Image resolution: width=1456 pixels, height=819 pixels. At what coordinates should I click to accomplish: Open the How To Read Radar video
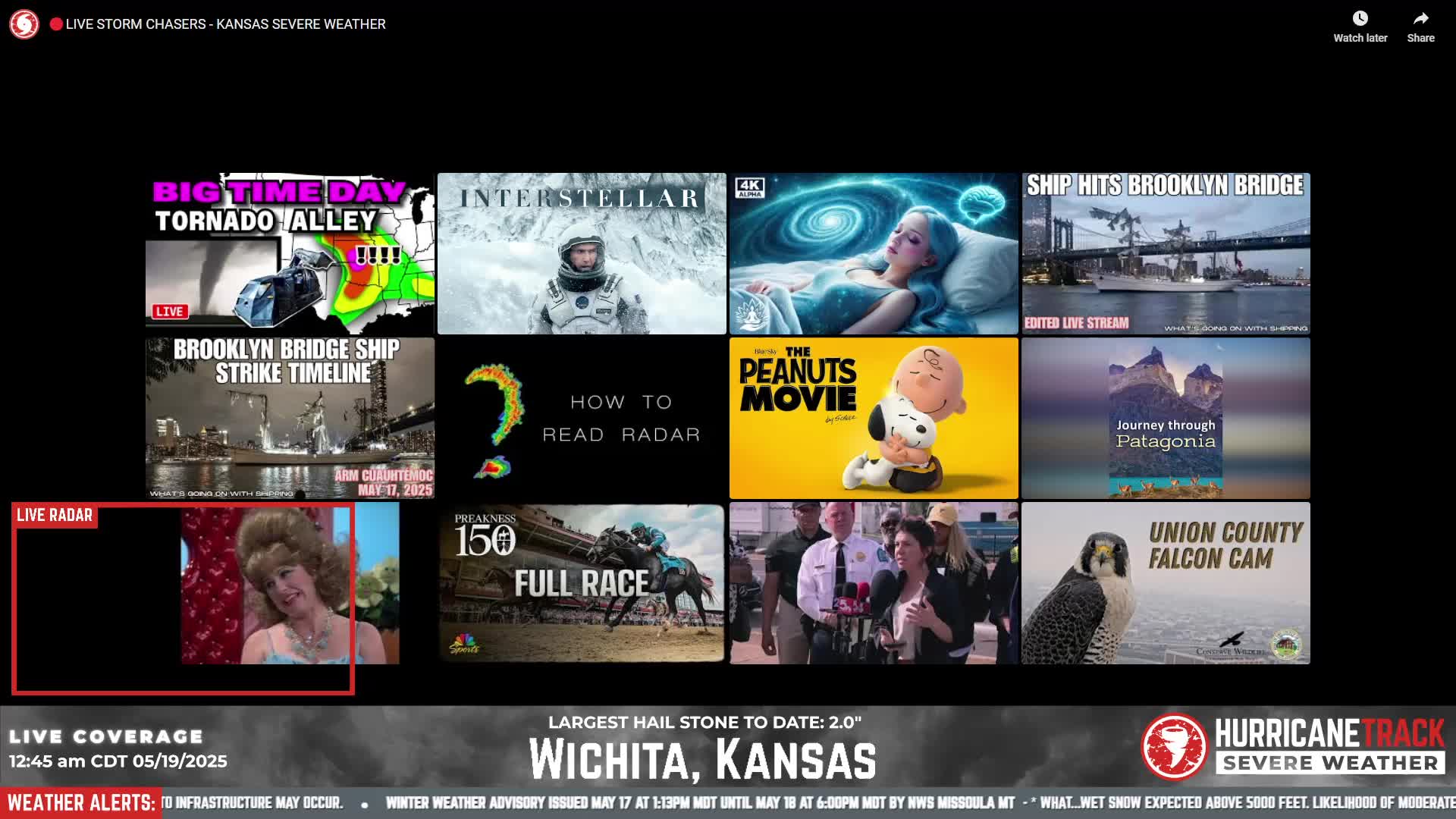pos(582,418)
